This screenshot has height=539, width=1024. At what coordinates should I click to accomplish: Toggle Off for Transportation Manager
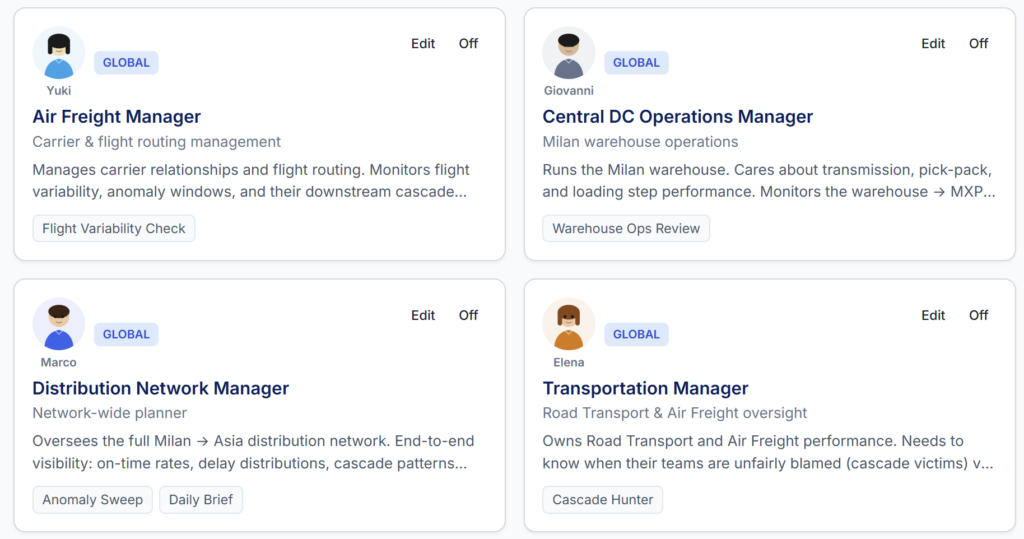pos(978,316)
